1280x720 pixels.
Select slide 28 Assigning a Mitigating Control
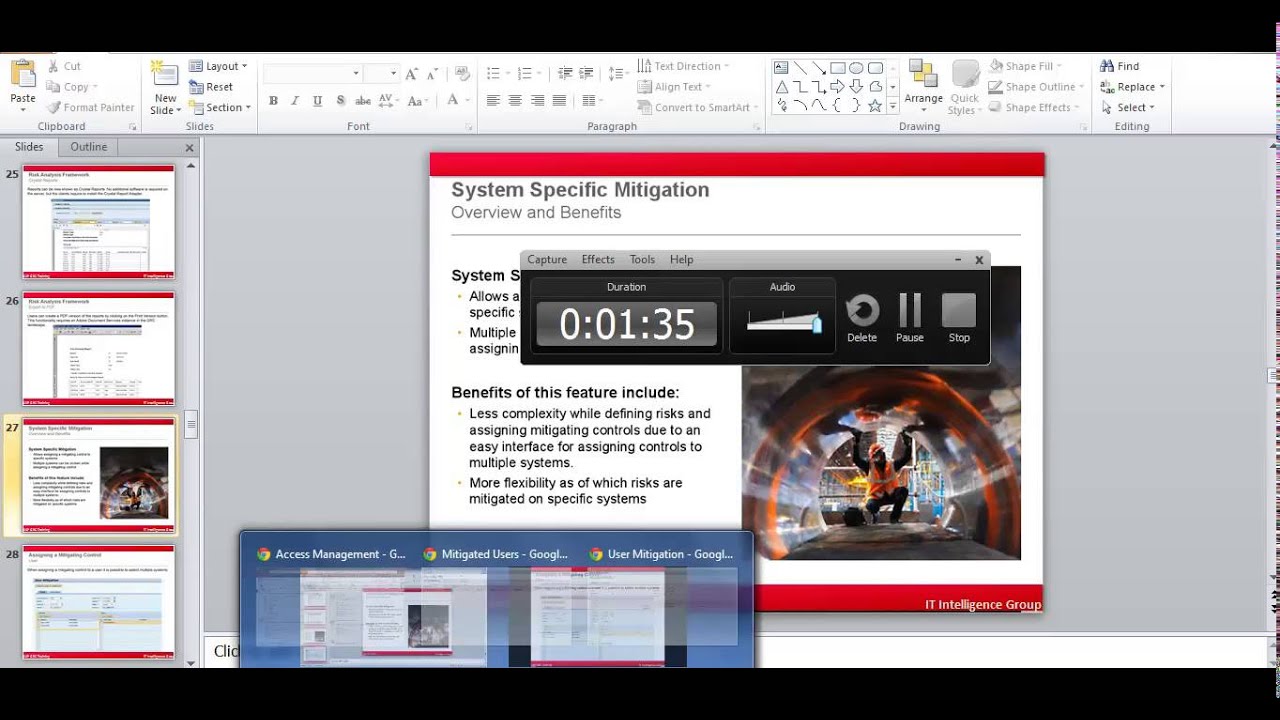(x=99, y=602)
